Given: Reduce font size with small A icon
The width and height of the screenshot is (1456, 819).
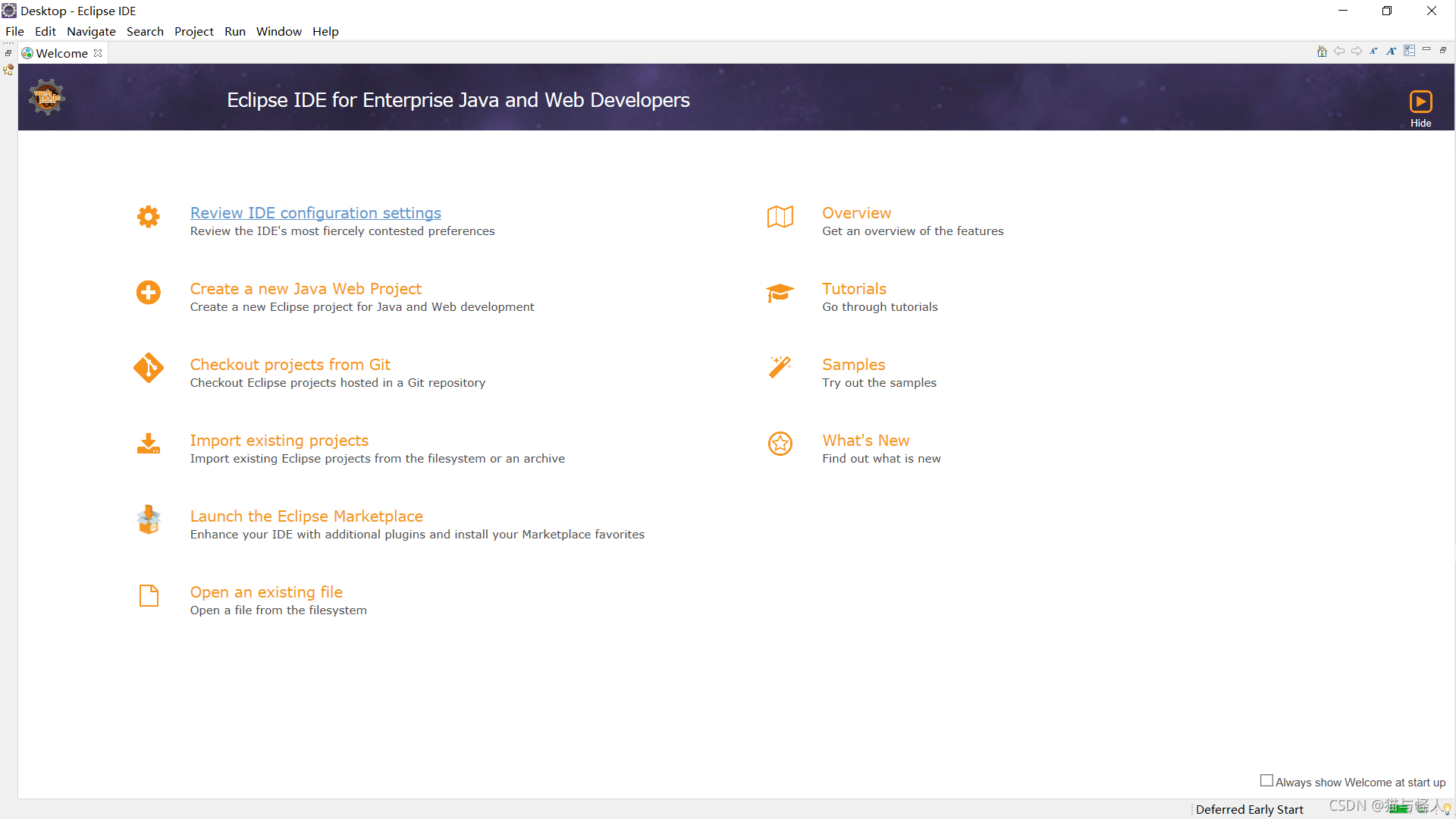Looking at the screenshot, I should pyautogui.click(x=1373, y=52).
